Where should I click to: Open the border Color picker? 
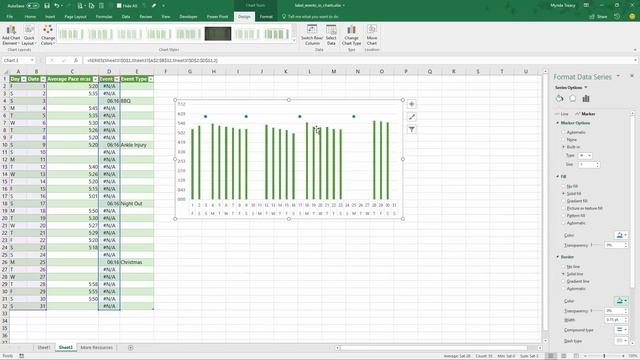(621, 301)
